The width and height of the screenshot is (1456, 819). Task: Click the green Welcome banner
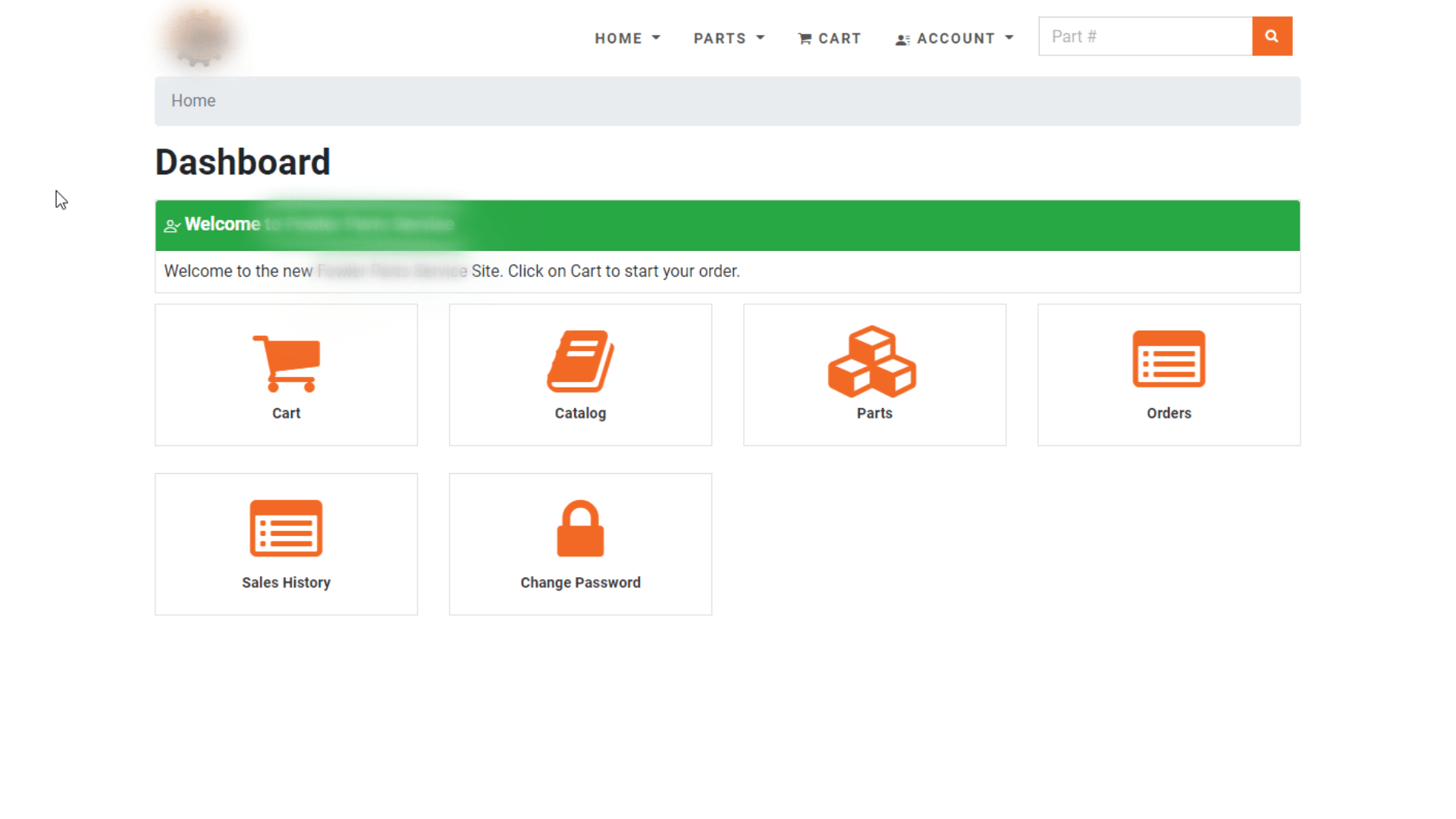coord(727,224)
